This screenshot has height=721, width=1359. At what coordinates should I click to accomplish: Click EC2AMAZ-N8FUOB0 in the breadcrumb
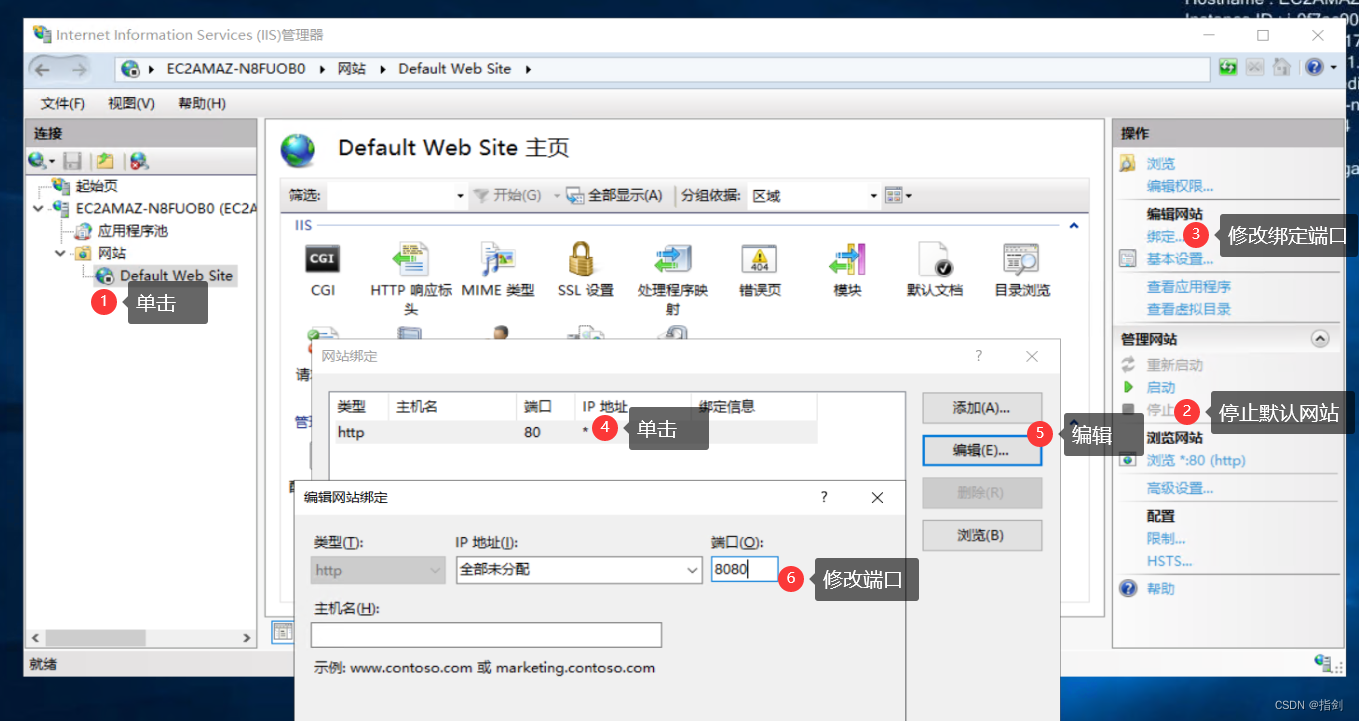pyautogui.click(x=234, y=69)
